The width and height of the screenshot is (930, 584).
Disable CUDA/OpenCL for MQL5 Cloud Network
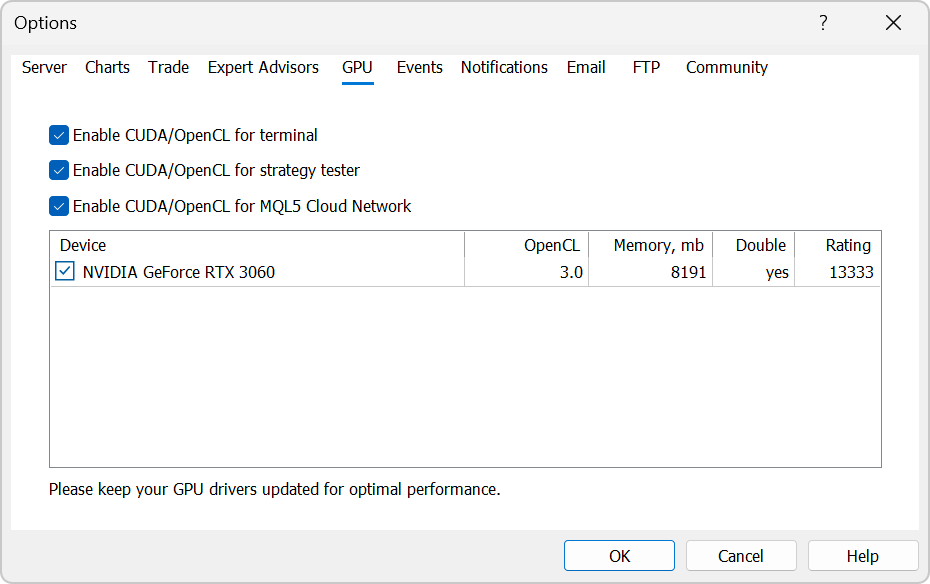[58, 205]
